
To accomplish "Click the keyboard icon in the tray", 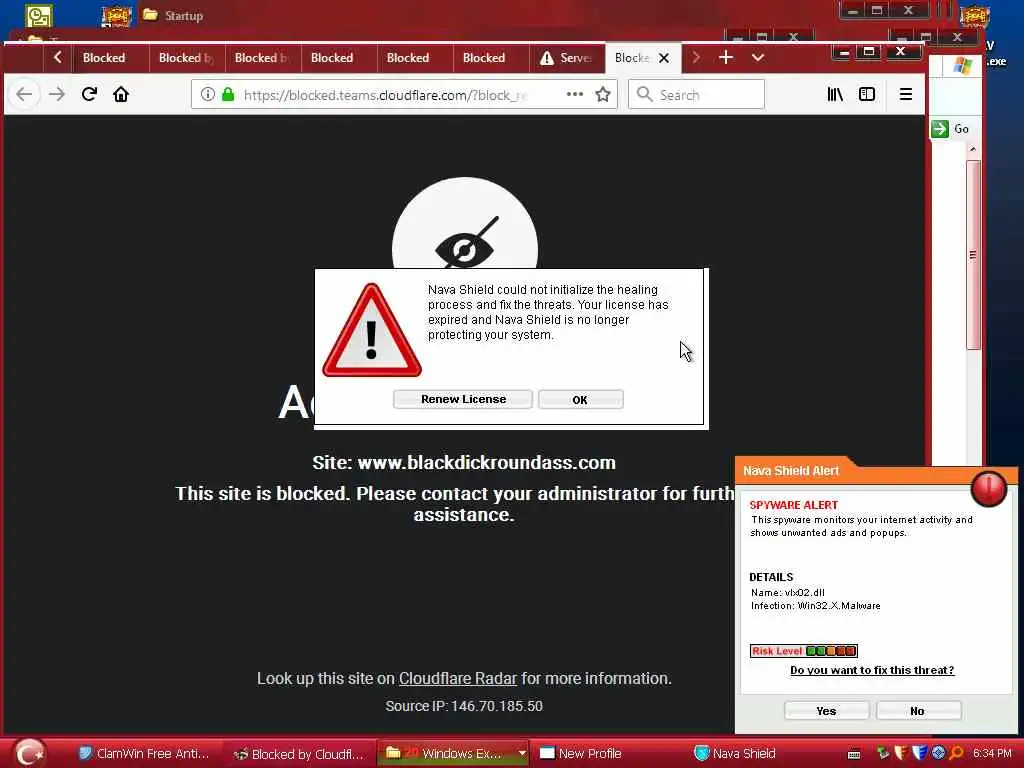I will tap(854, 754).
